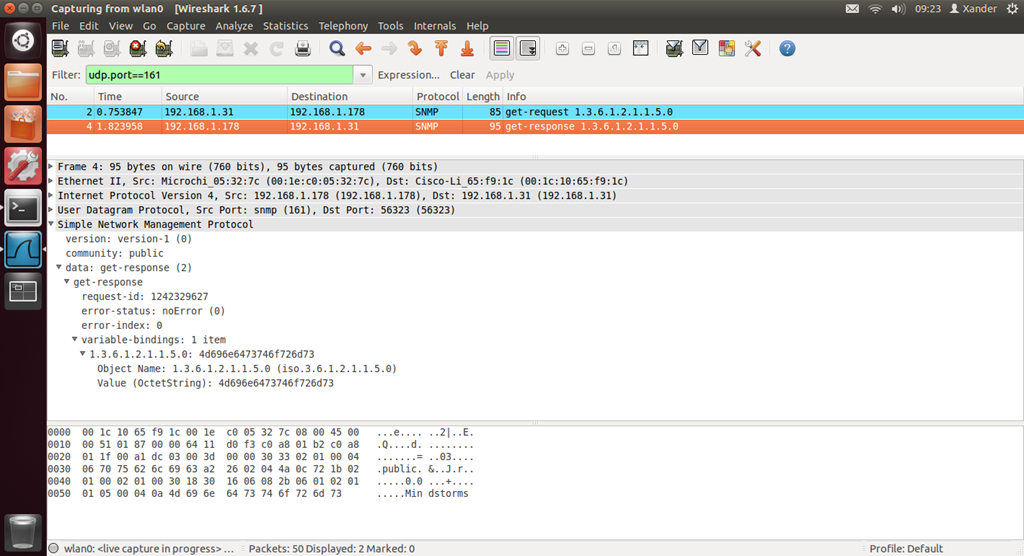Screen dimensions: 1024x556
Task: Open the Statistics menu
Action: coord(285,26)
